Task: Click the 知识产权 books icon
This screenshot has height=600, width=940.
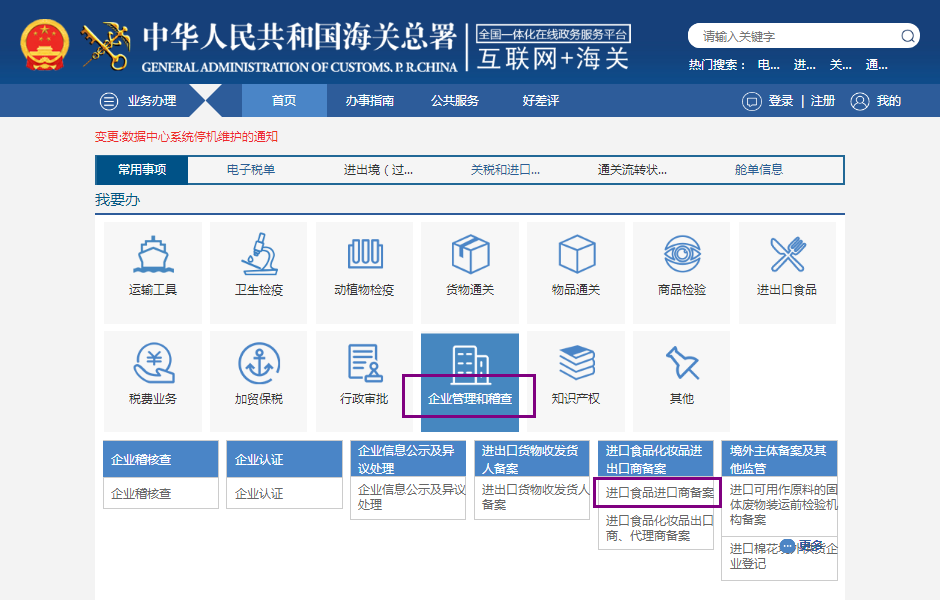Action: tap(577, 365)
